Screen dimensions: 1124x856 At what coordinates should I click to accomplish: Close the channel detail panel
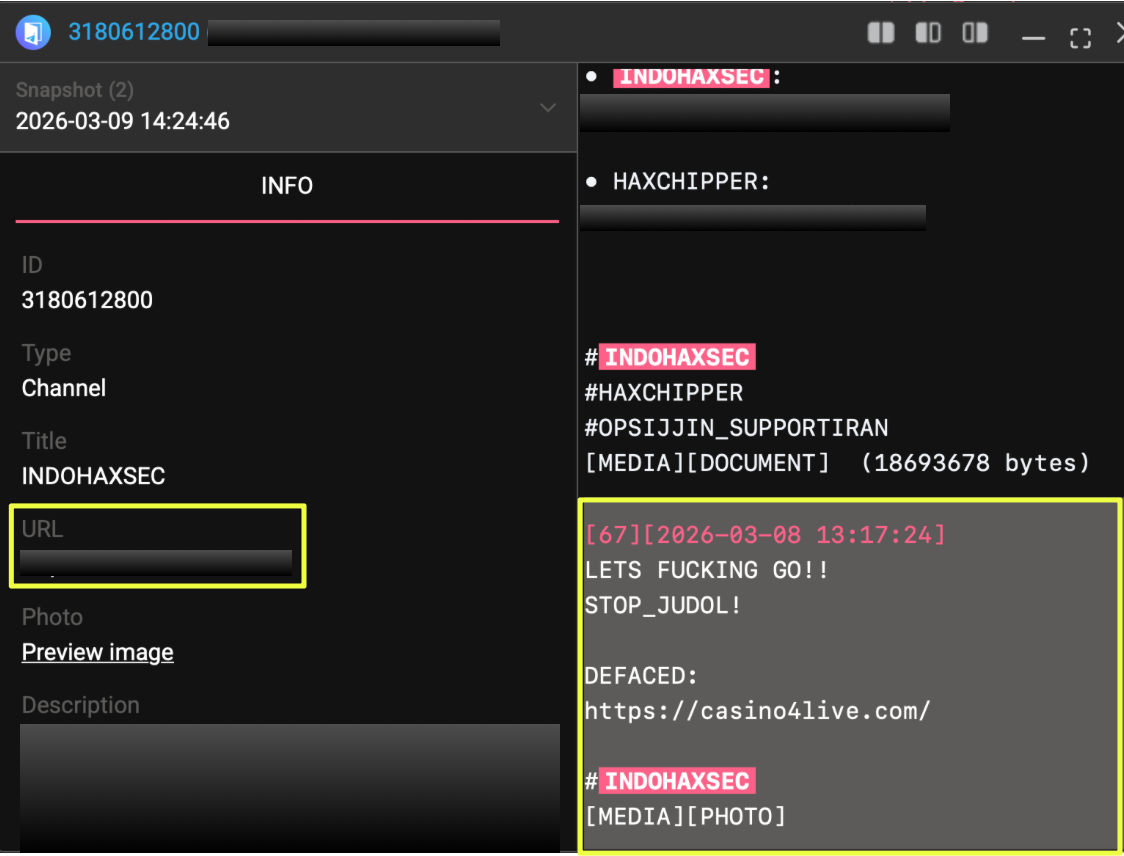[1119, 34]
